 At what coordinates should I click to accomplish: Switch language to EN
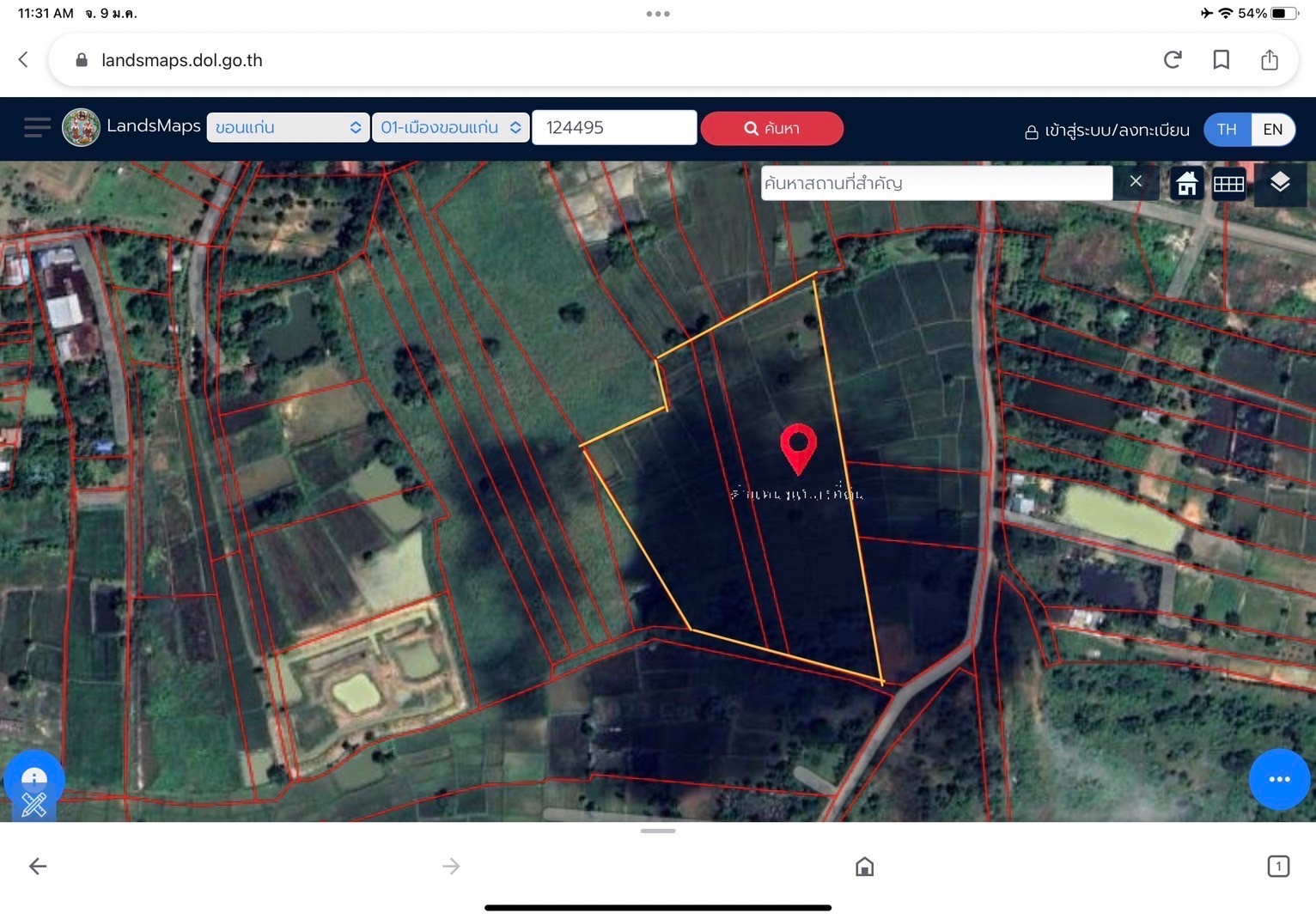coord(1272,129)
